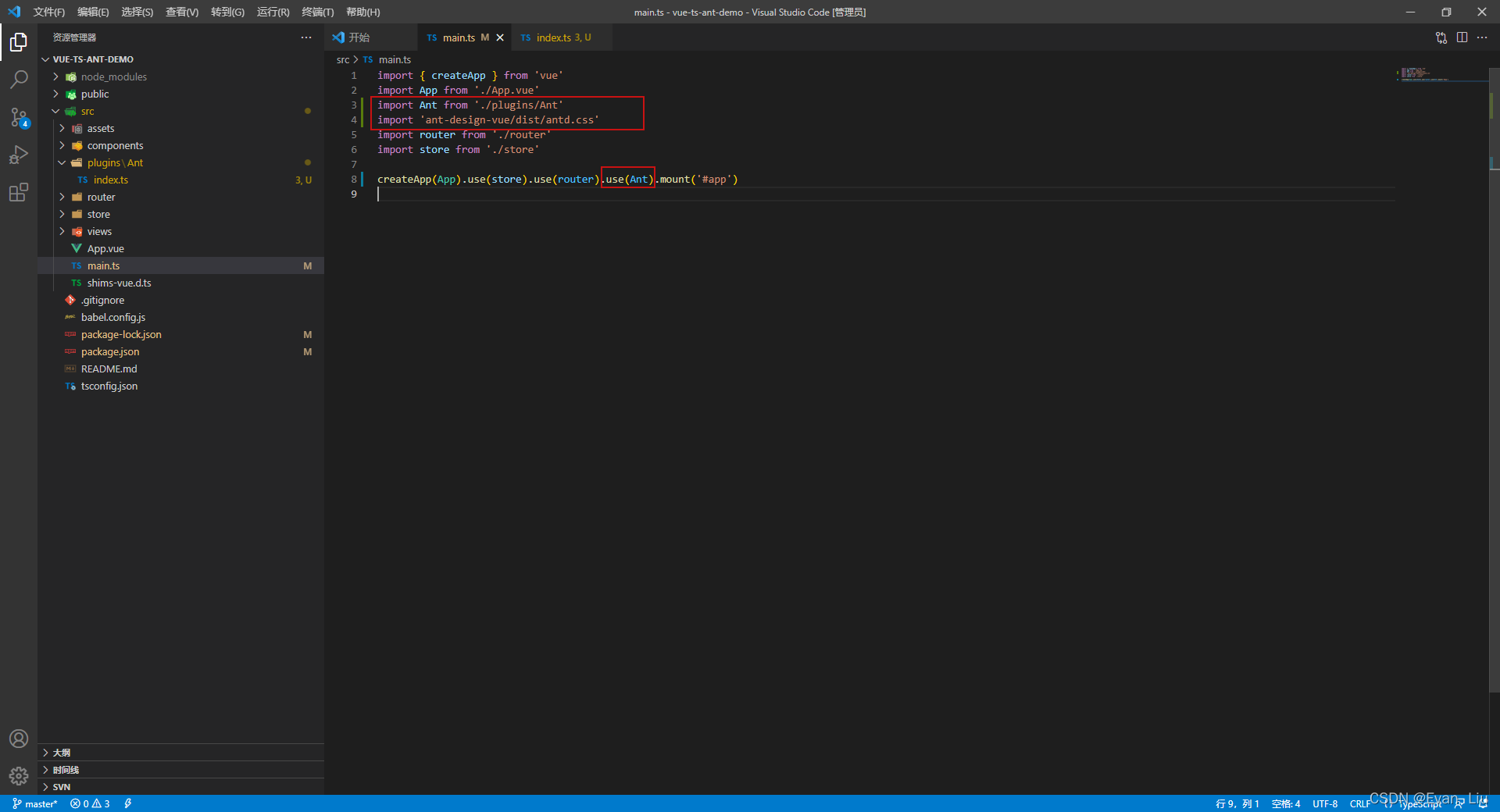Split the editor to the right
The image size is (1500, 812).
pyautogui.click(x=1462, y=37)
